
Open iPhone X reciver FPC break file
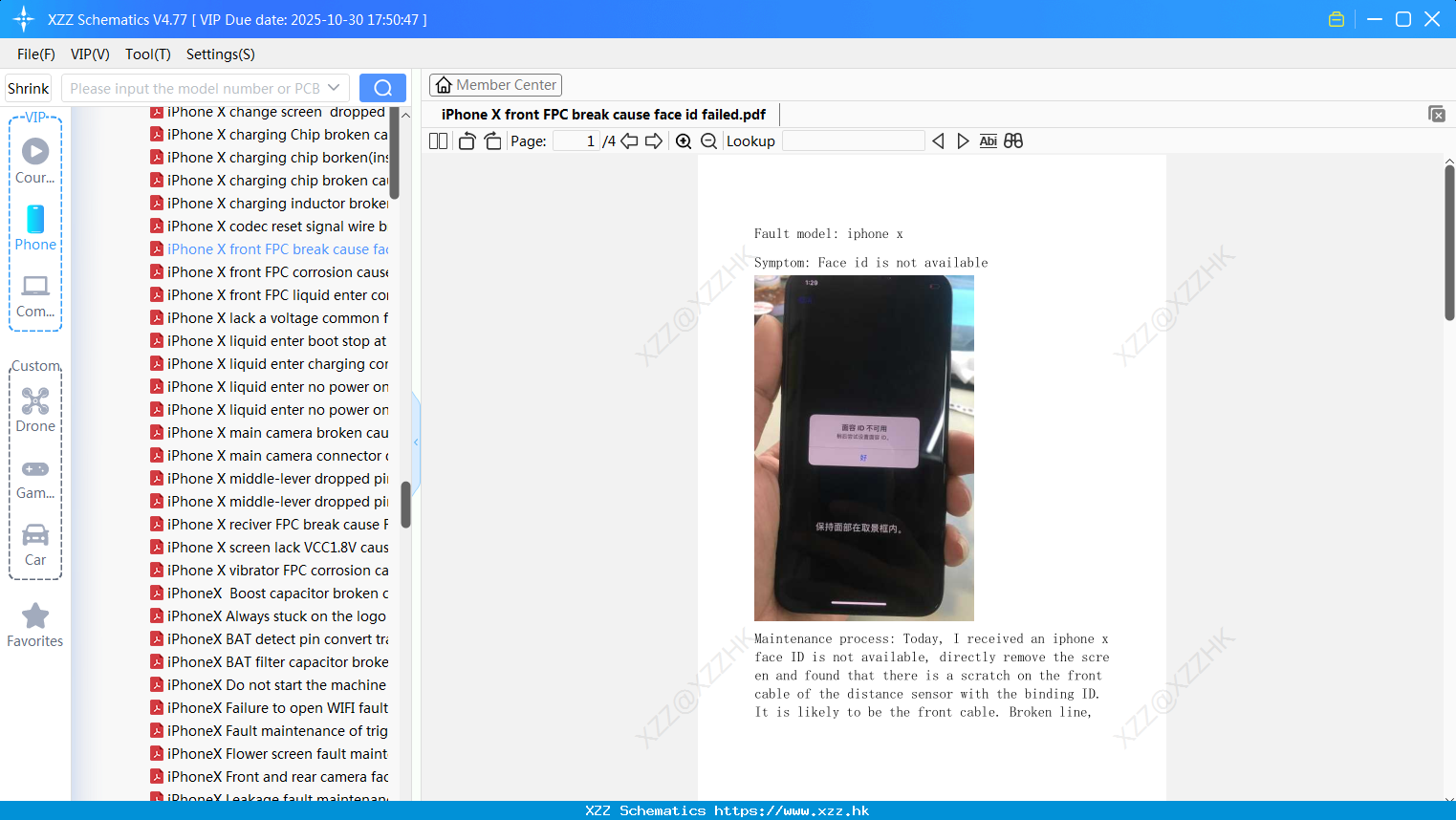click(x=268, y=525)
